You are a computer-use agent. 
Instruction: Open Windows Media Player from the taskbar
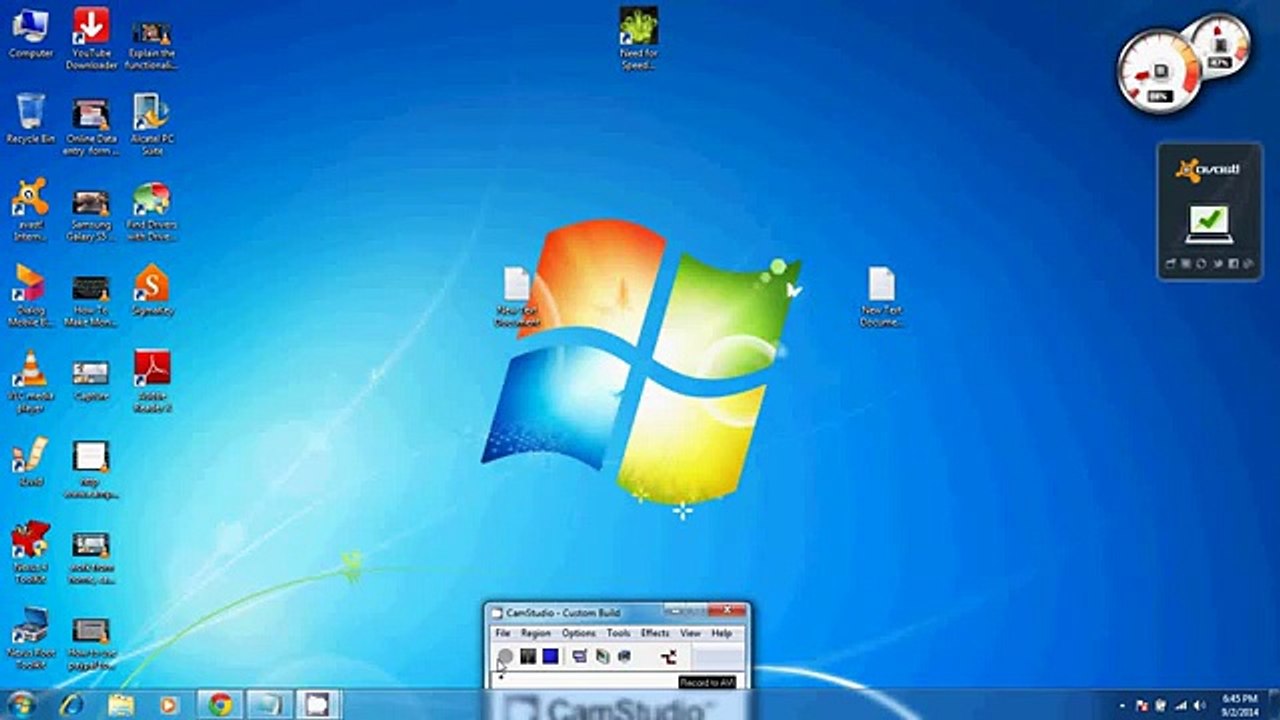click(169, 704)
